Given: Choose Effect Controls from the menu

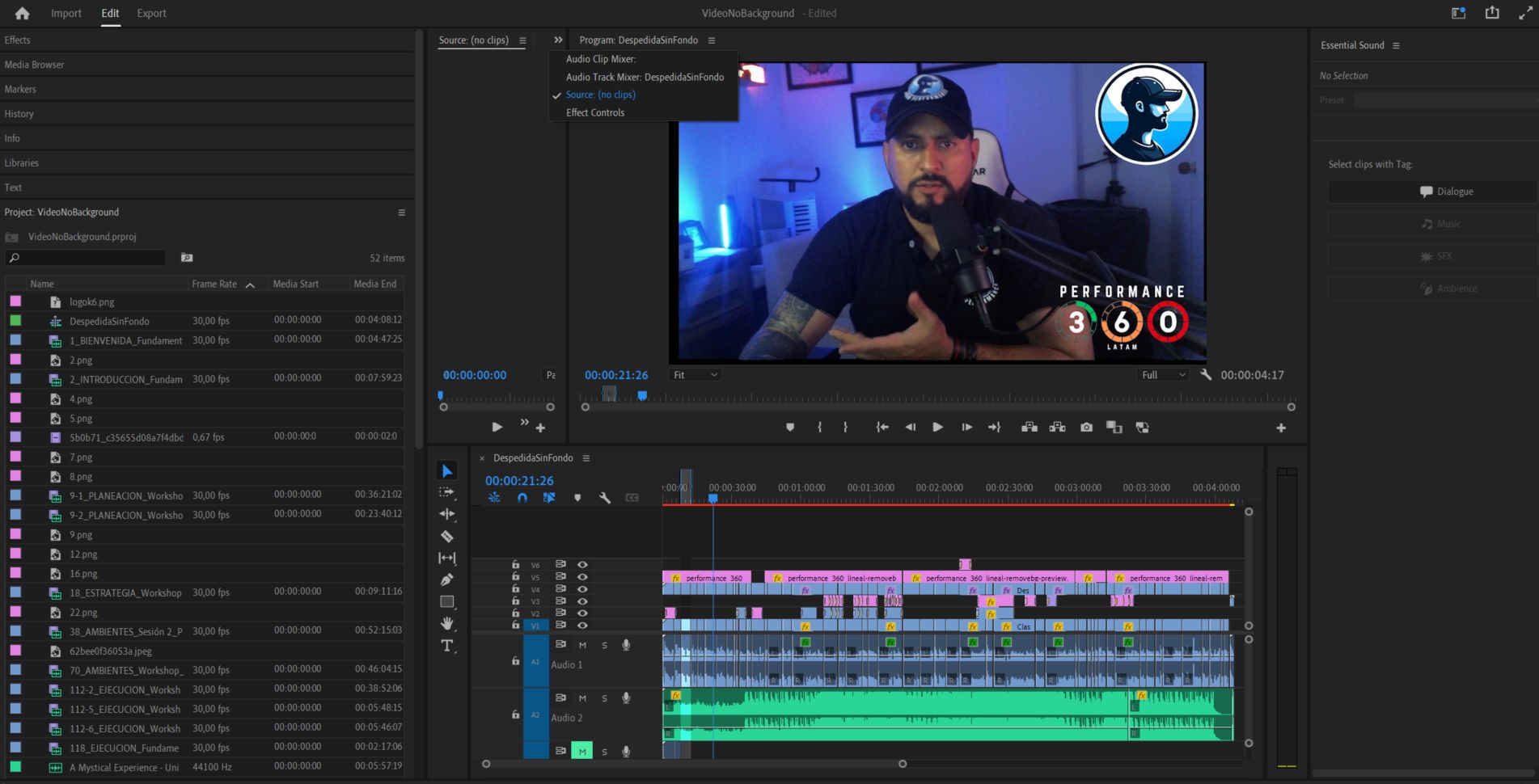Looking at the screenshot, I should tap(595, 112).
